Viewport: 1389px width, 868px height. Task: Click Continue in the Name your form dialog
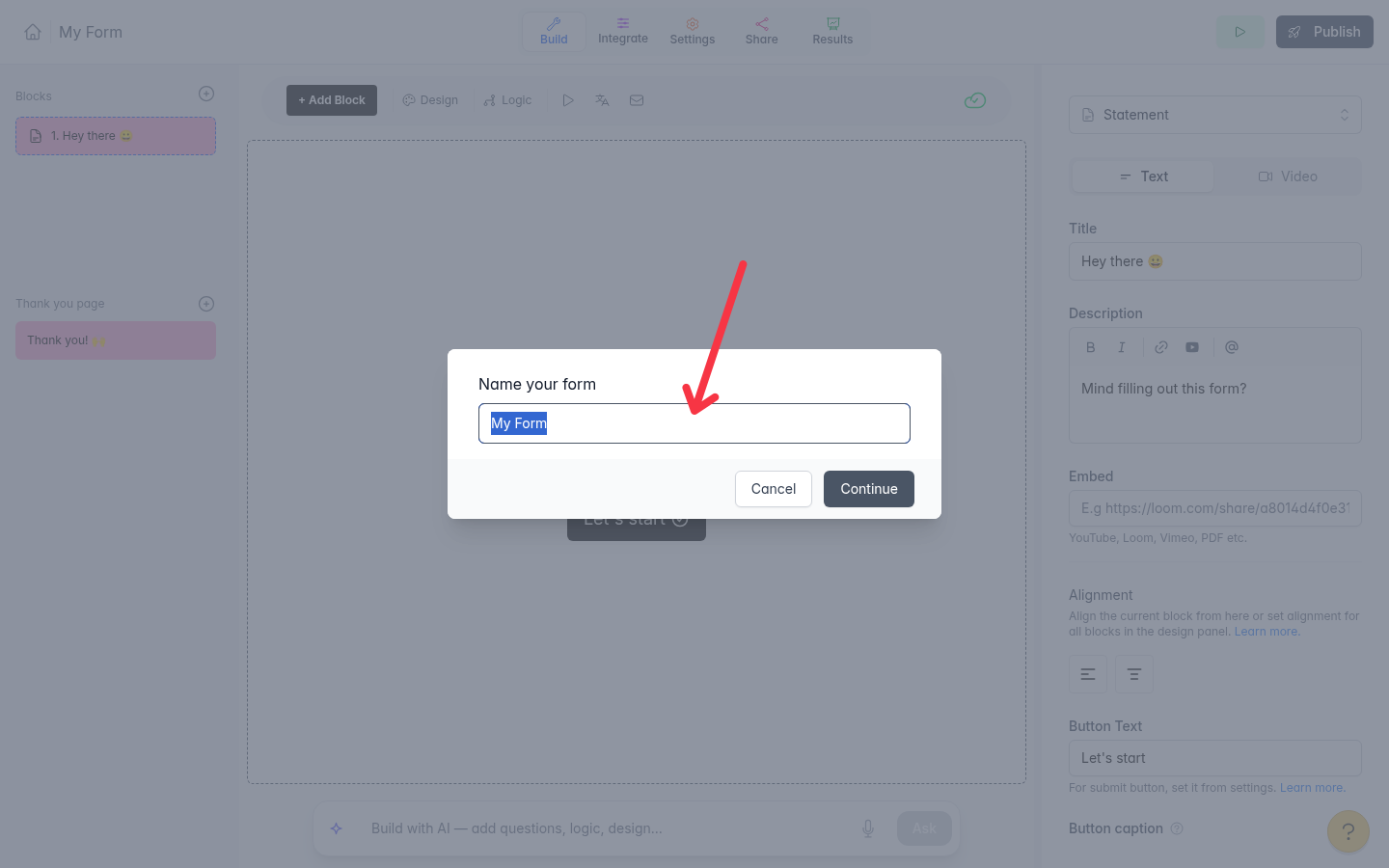click(869, 489)
